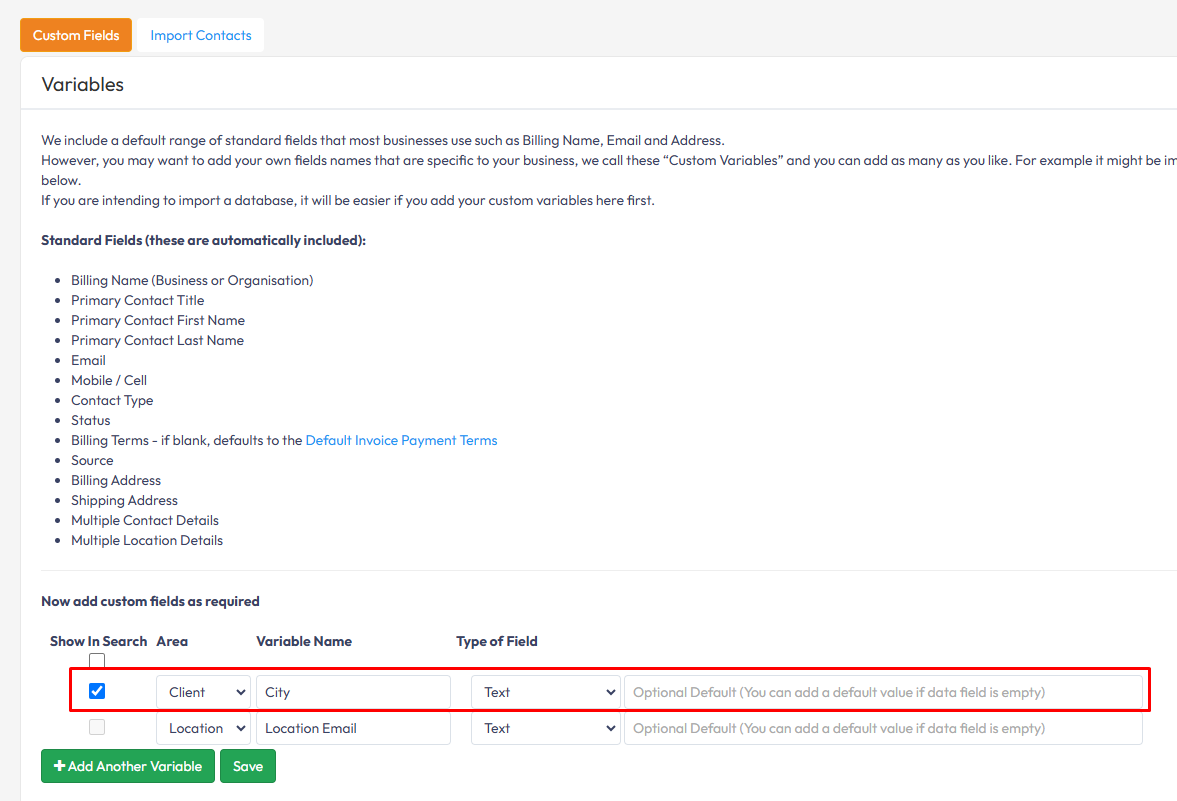
Task: Open the Default Invoice Payment Terms link
Action: pos(401,441)
